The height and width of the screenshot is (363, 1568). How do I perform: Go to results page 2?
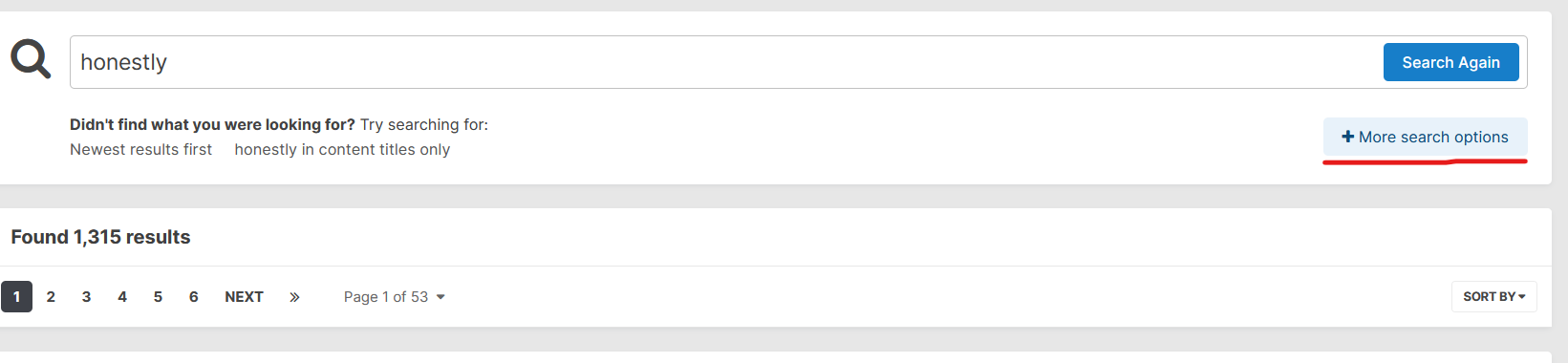(x=51, y=297)
